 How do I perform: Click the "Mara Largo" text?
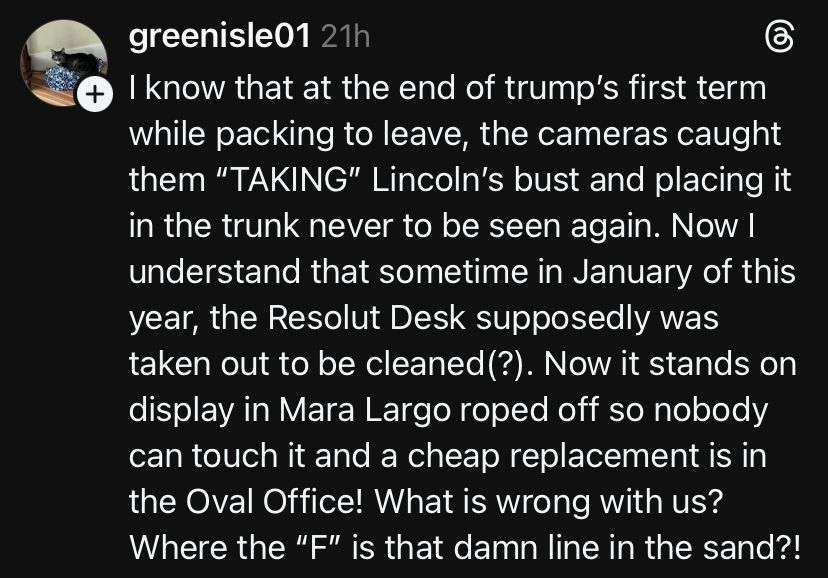pyautogui.click(x=365, y=411)
